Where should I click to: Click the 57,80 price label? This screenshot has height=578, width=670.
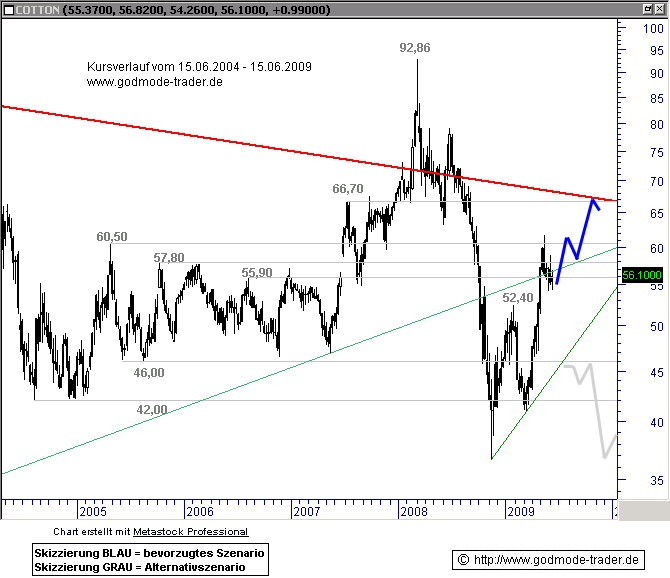coord(169,258)
